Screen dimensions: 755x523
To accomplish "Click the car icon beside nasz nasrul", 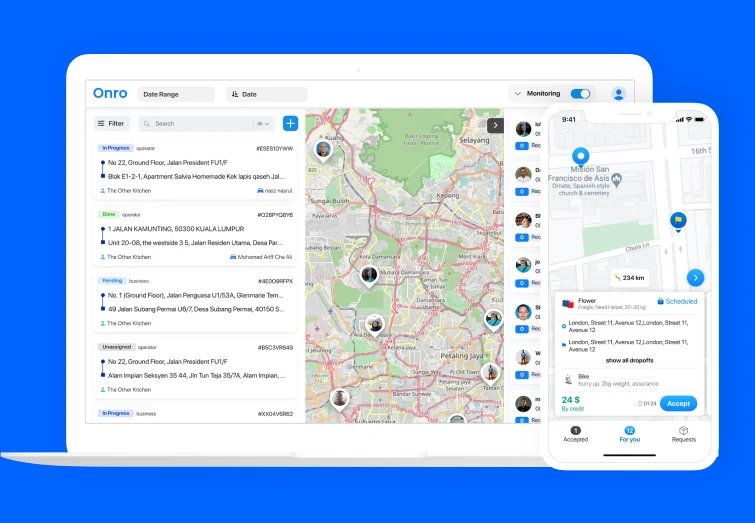I will pos(260,191).
